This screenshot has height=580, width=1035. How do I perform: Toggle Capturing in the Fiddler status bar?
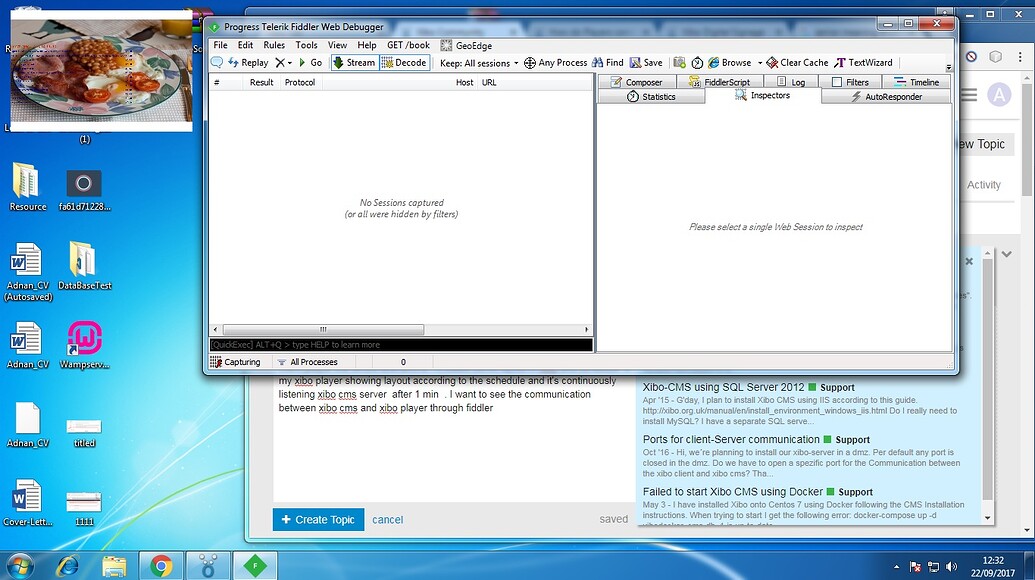click(236, 362)
